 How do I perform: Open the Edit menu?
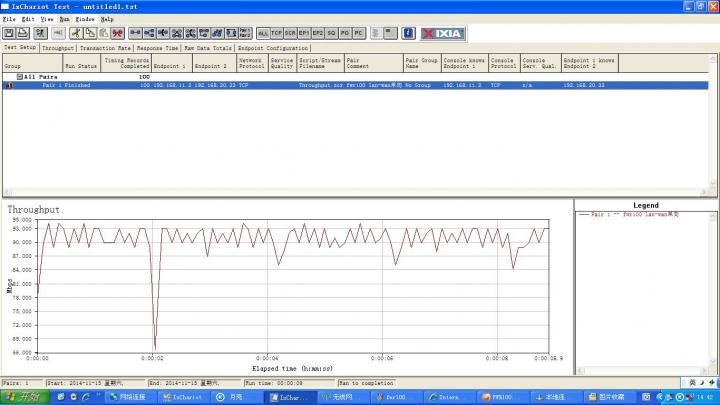coord(28,19)
